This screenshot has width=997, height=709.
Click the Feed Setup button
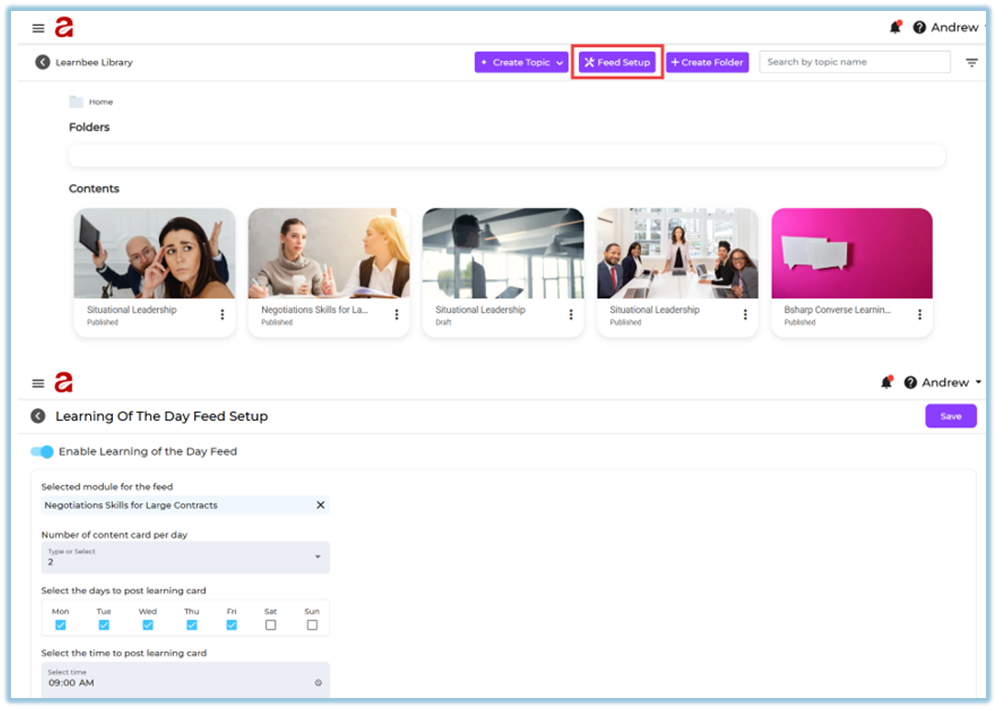pyautogui.click(x=617, y=62)
